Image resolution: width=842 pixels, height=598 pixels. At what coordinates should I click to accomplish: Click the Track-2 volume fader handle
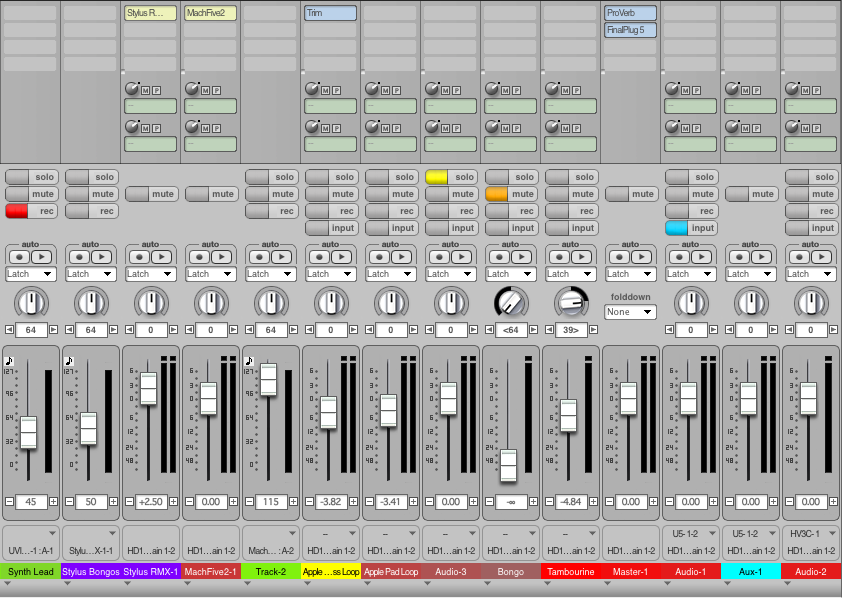268,380
